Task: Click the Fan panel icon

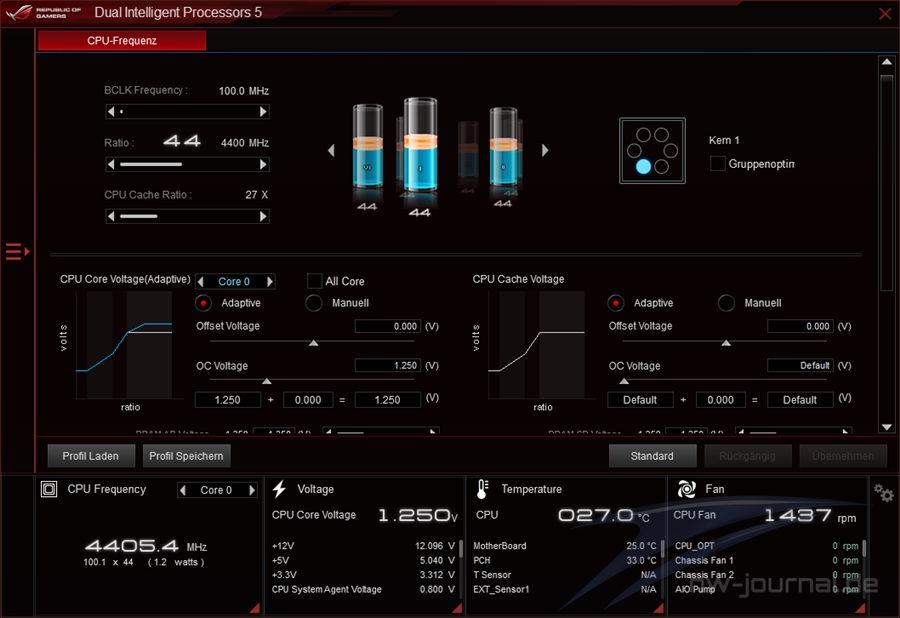Action: (x=686, y=489)
